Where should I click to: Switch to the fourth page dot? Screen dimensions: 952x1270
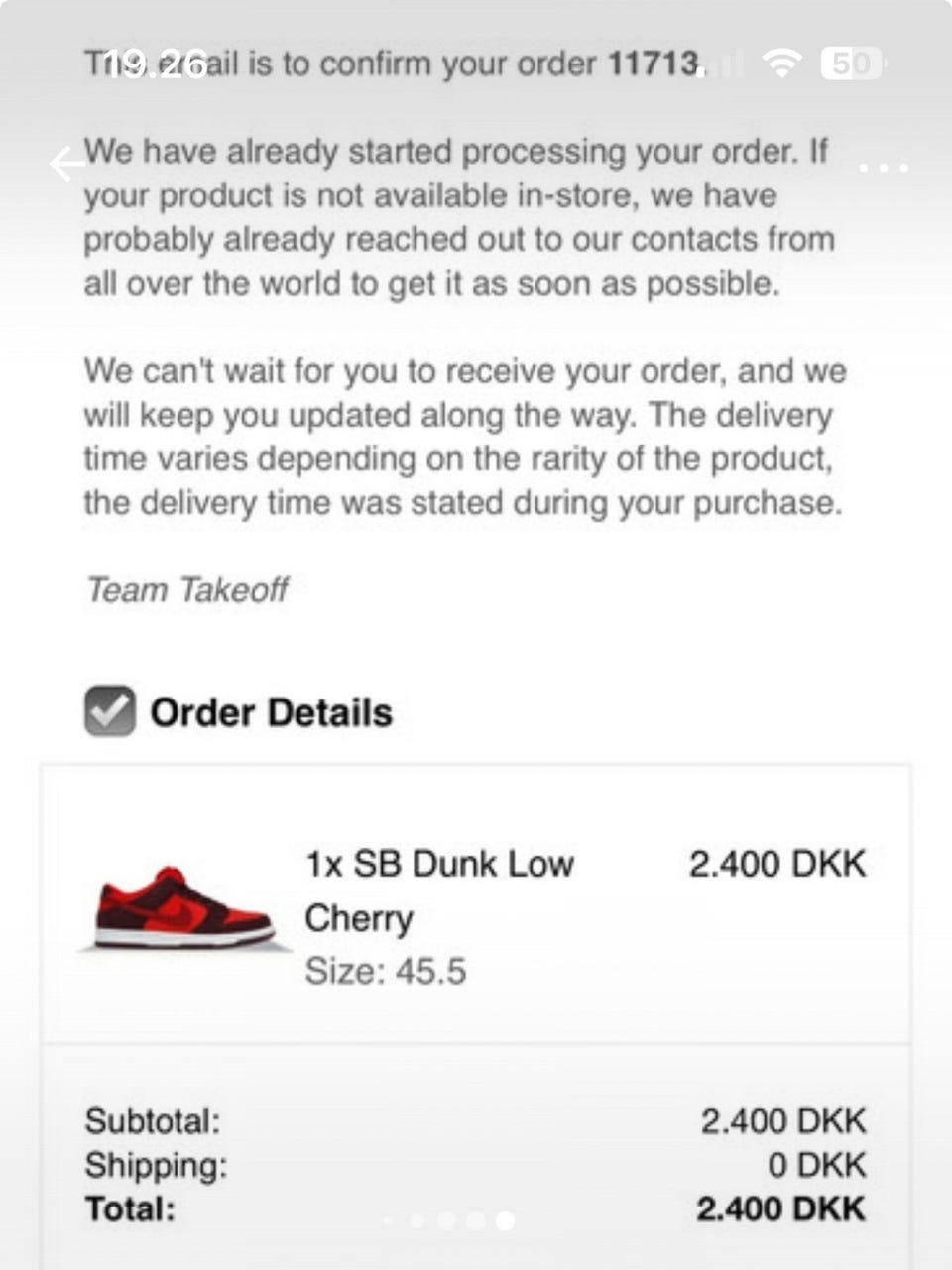coord(476,1221)
